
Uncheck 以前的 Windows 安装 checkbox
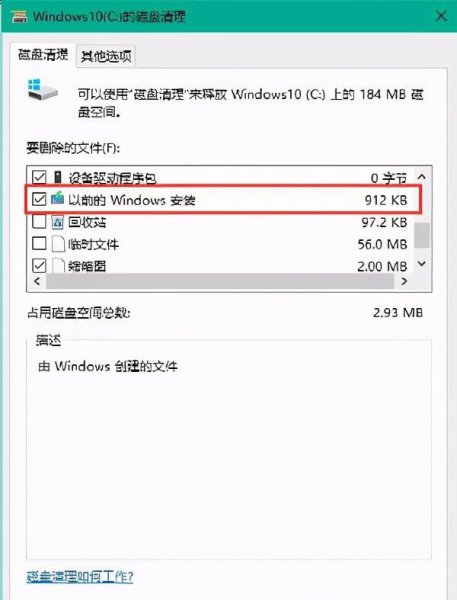[39, 199]
